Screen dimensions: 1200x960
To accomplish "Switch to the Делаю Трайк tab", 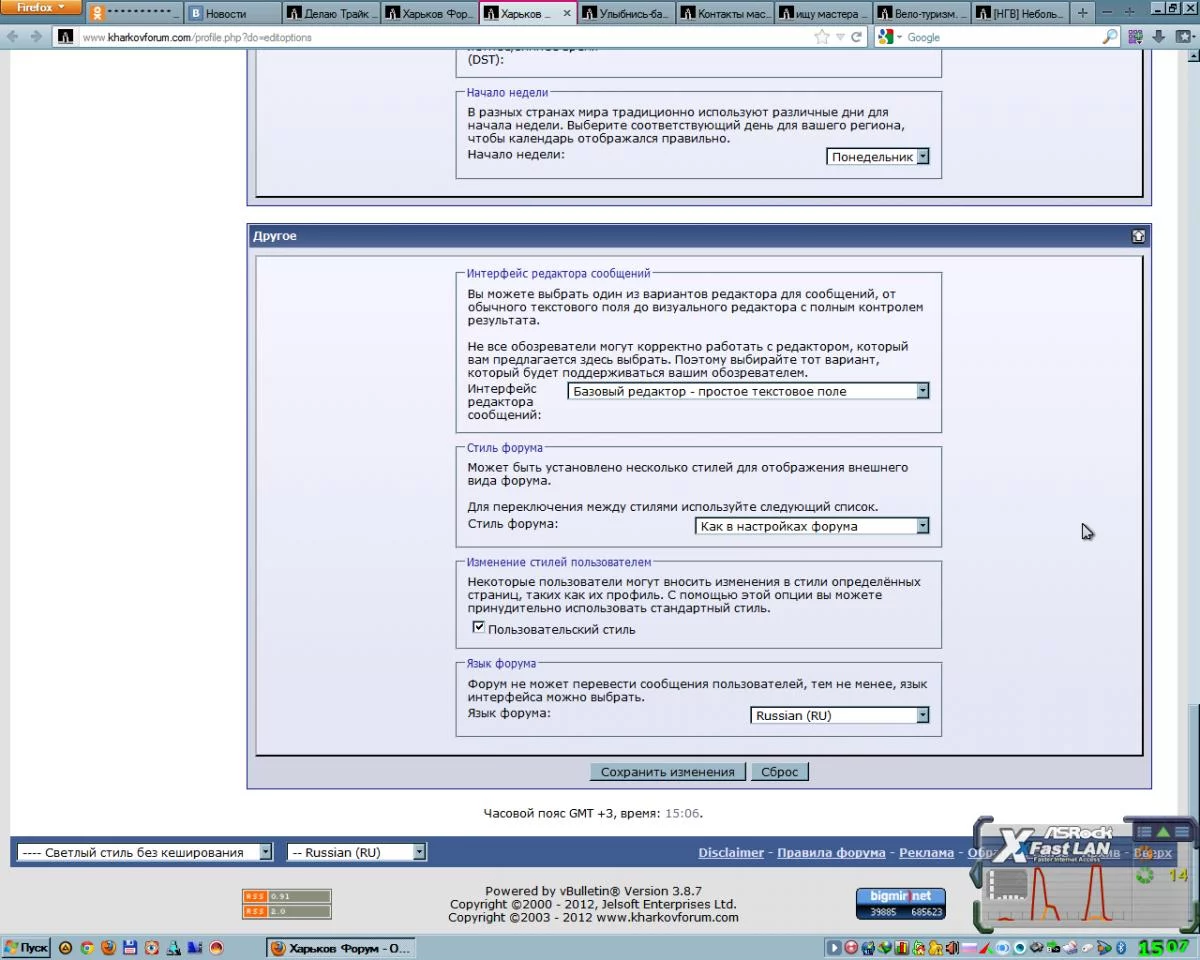I will click(x=331, y=14).
